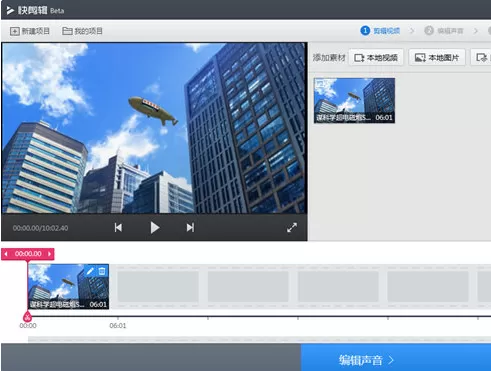Click the 快剪辑 app logo icon
Image resolution: width=491 pixels, height=371 pixels.
[x=10, y=10]
